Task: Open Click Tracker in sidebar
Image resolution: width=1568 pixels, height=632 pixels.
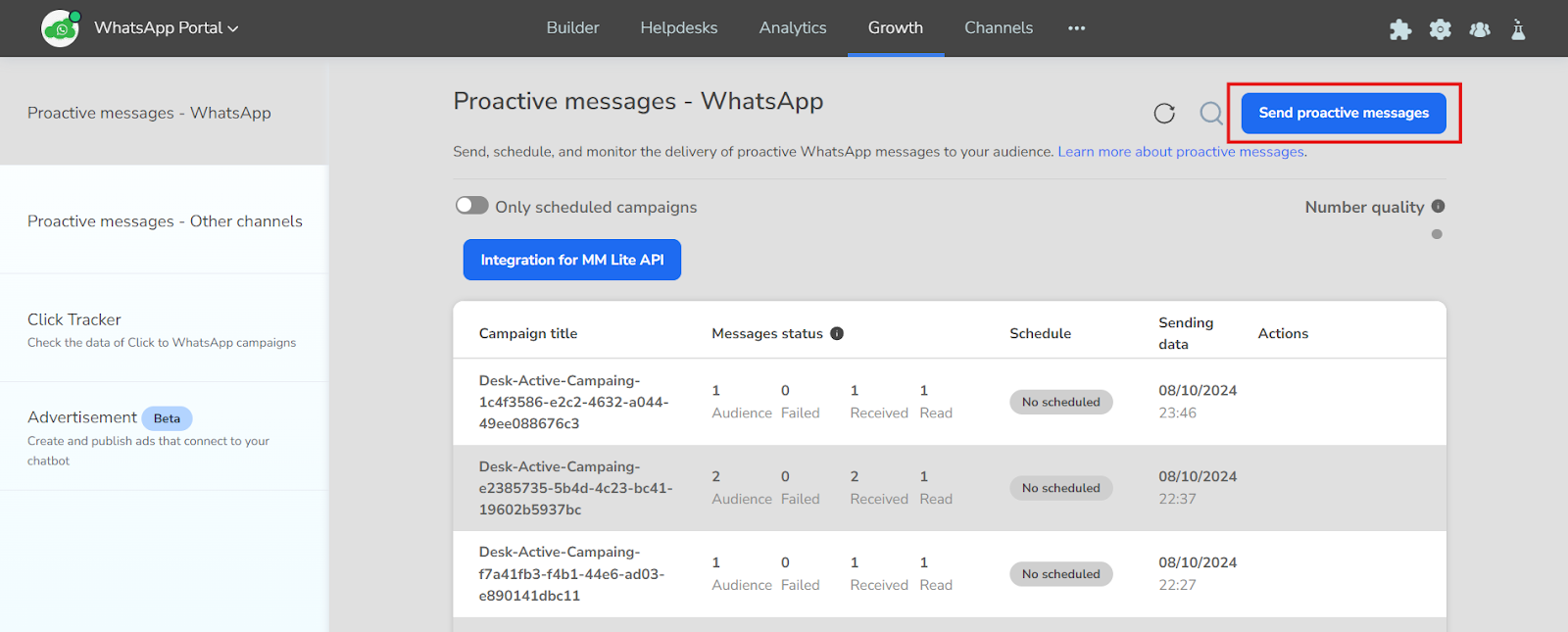Action: pyautogui.click(x=165, y=329)
